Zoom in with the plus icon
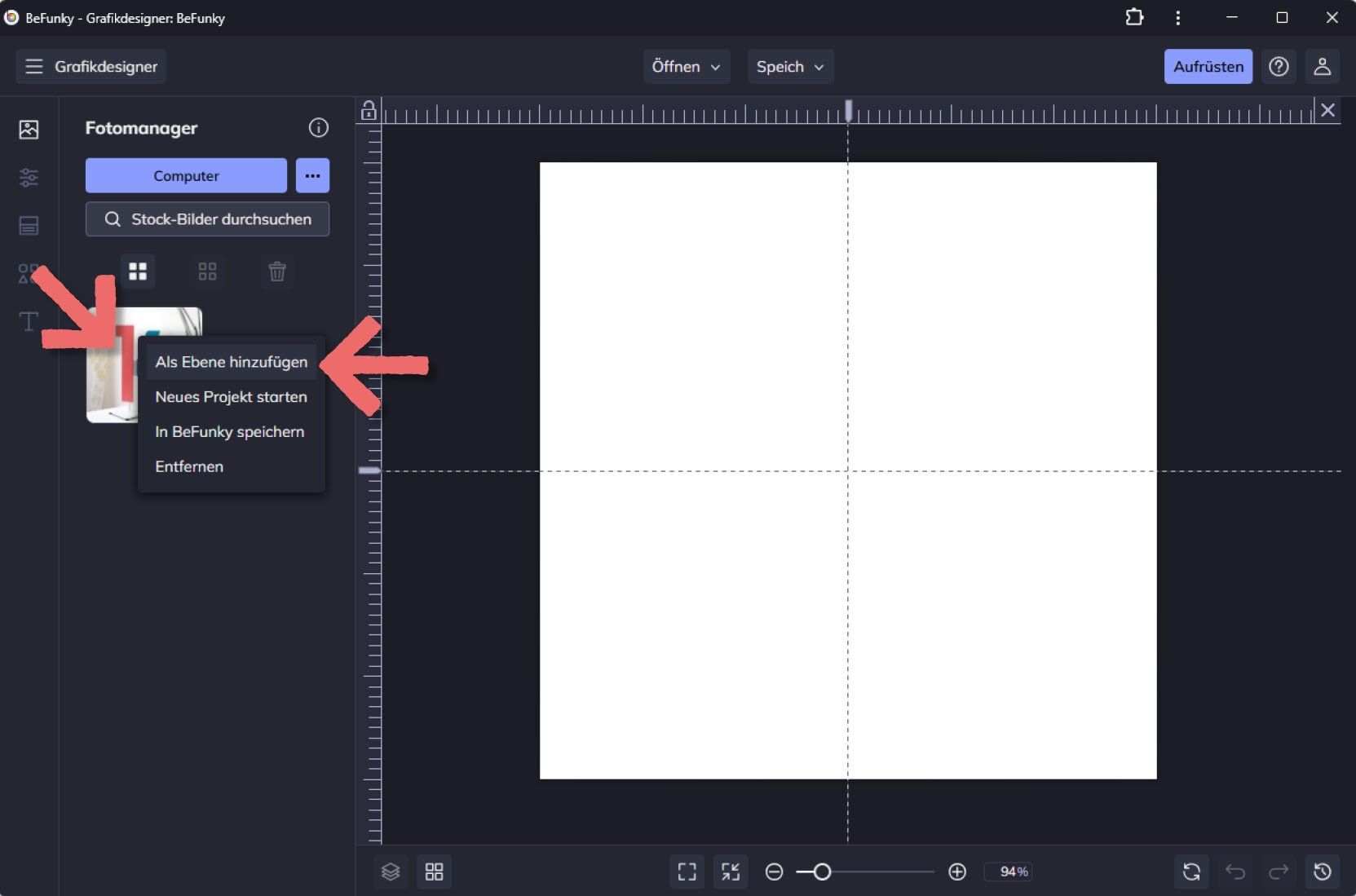Image resolution: width=1356 pixels, height=896 pixels. [957, 872]
